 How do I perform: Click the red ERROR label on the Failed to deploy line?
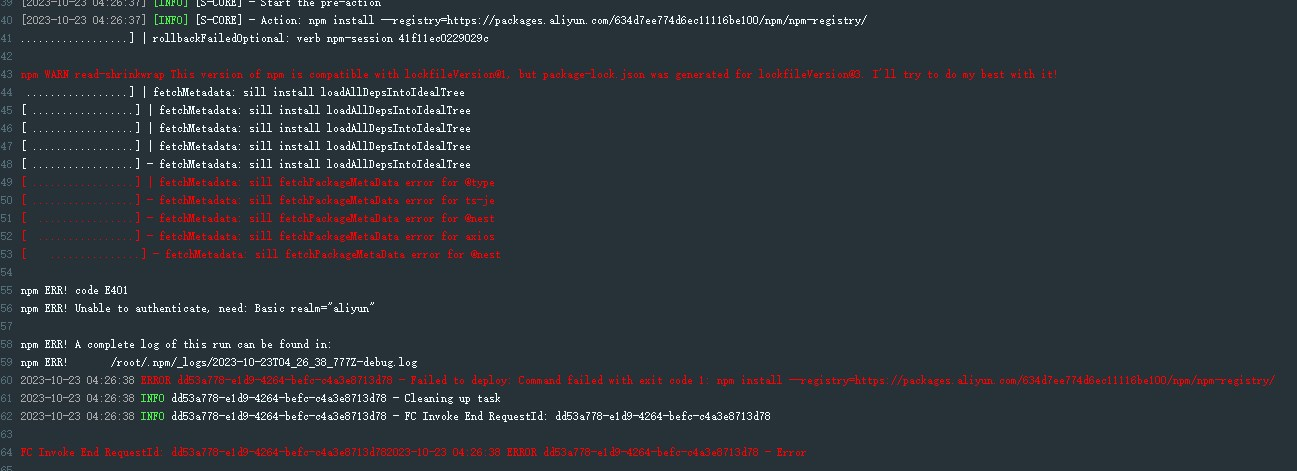click(155, 380)
